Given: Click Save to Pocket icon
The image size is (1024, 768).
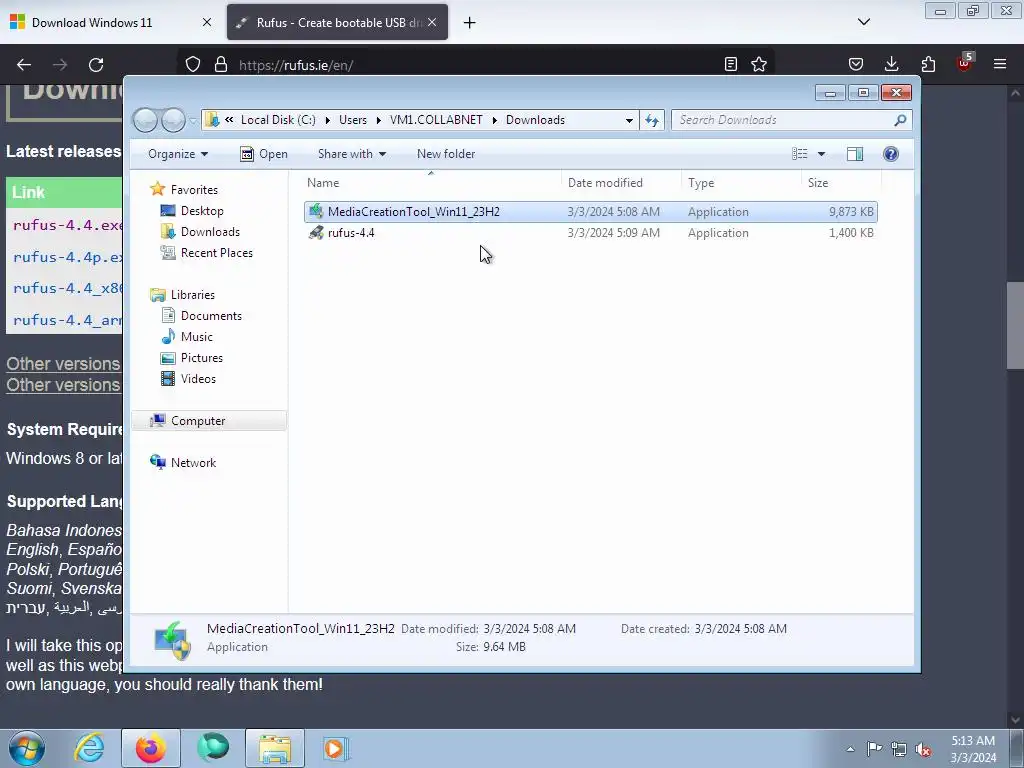Looking at the screenshot, I should coord(856,64).
